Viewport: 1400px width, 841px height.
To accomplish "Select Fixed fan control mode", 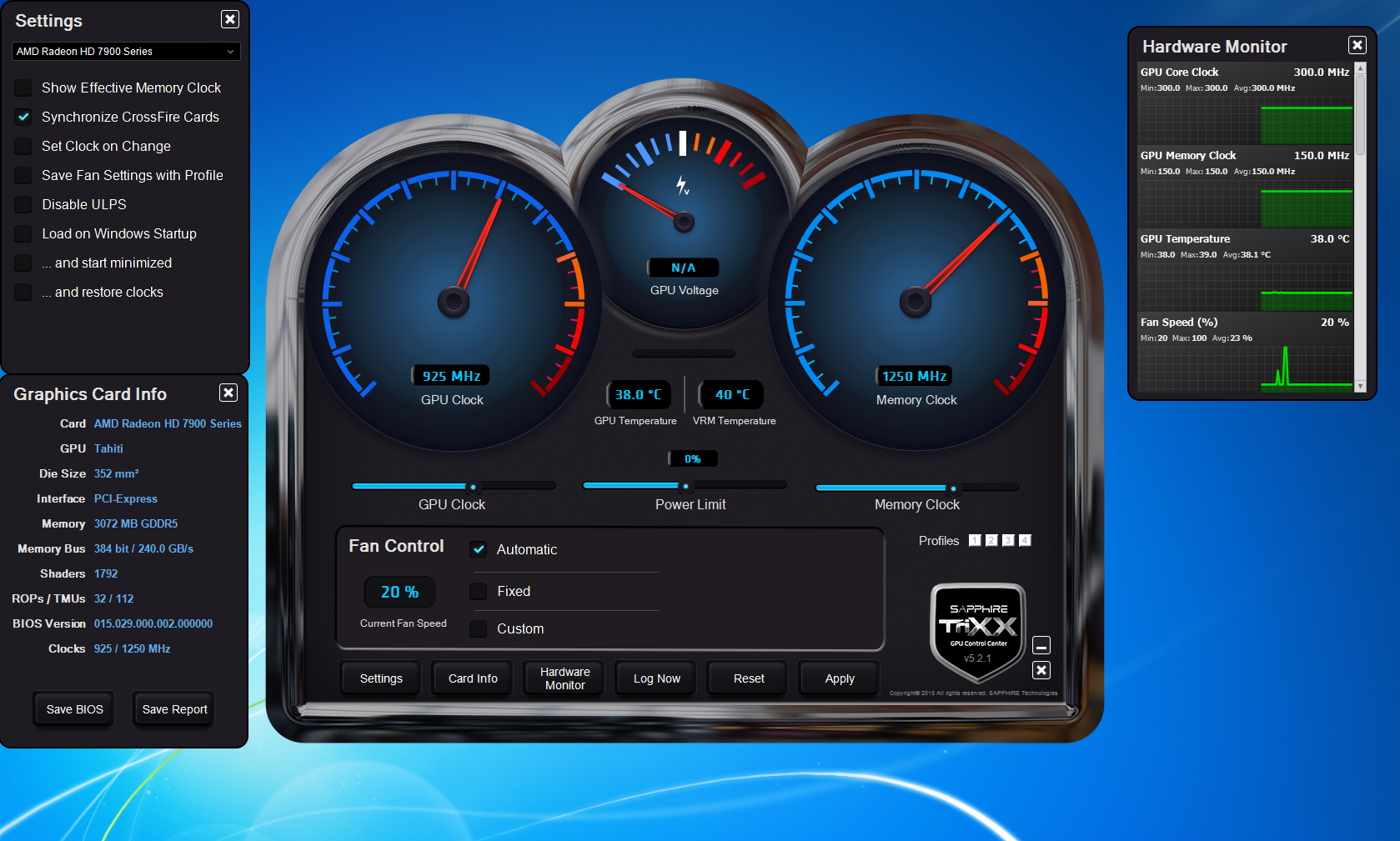I will [479, 591].
